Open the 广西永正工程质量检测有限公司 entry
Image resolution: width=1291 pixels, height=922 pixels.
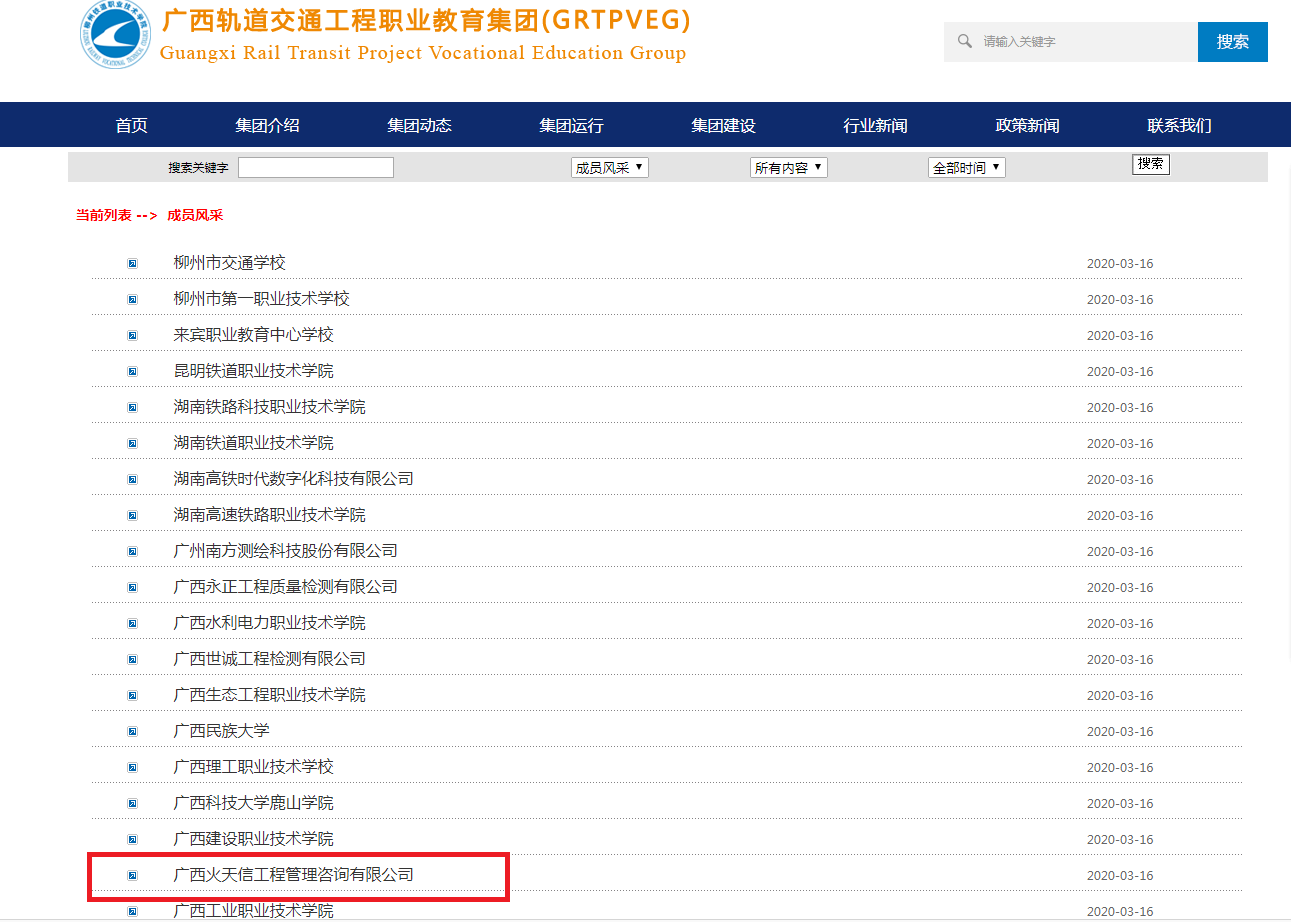click(285, 587)
